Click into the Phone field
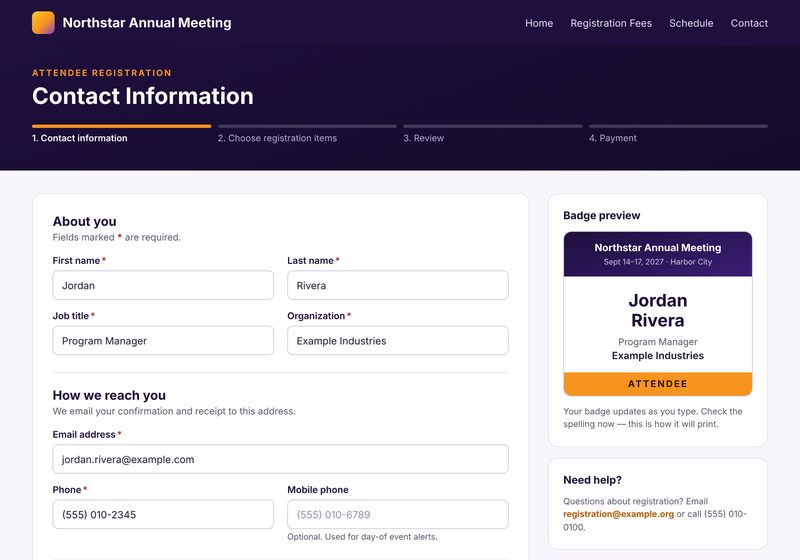800x560 pixels. pyautogui.click(x=163, y=514)
